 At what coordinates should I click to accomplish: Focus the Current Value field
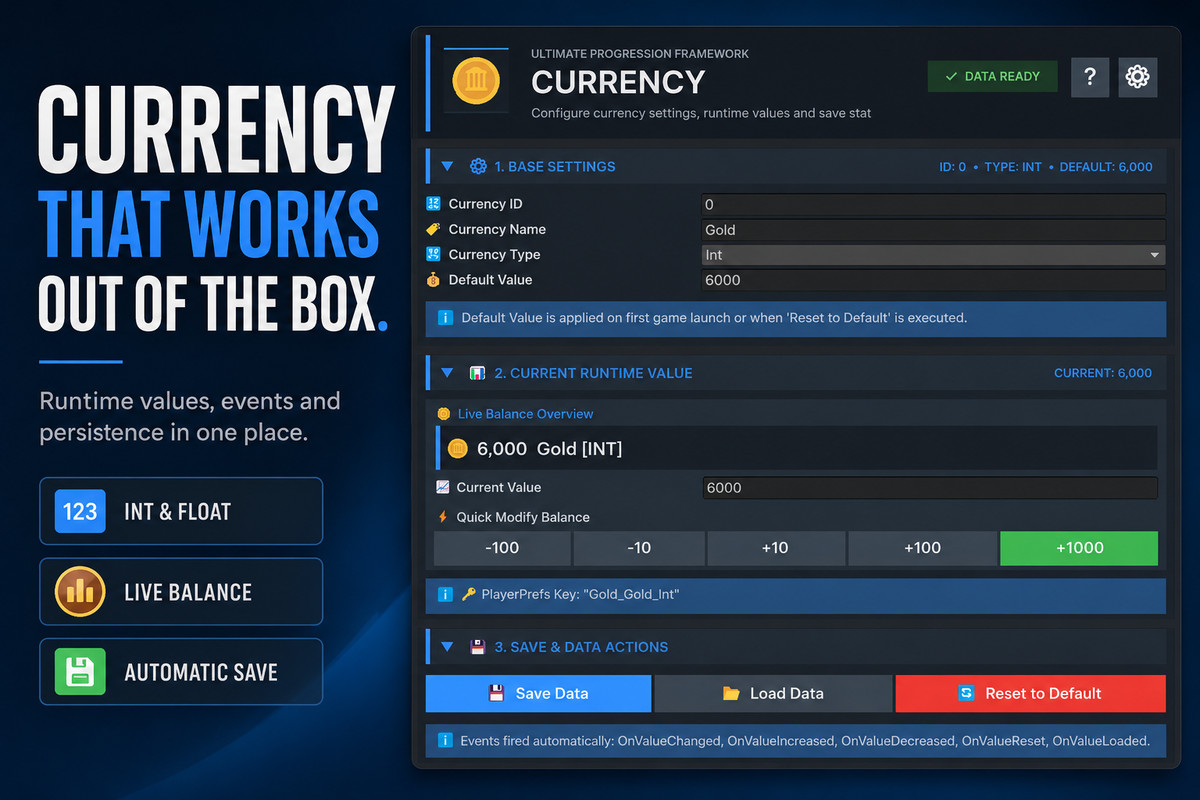pos(929,488)
